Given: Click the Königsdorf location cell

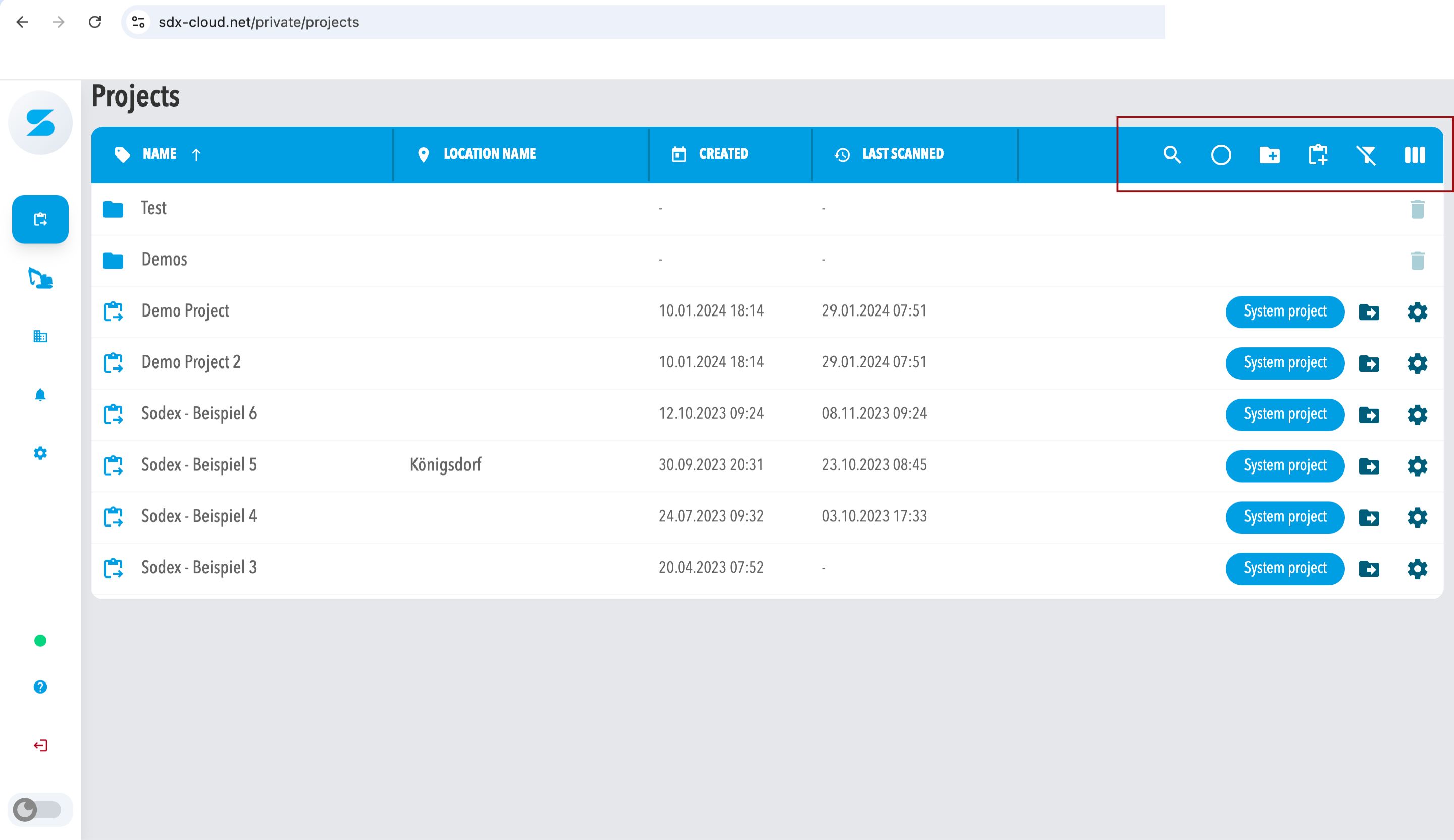Looking at the screenshot, I should [x=445, y=465].
